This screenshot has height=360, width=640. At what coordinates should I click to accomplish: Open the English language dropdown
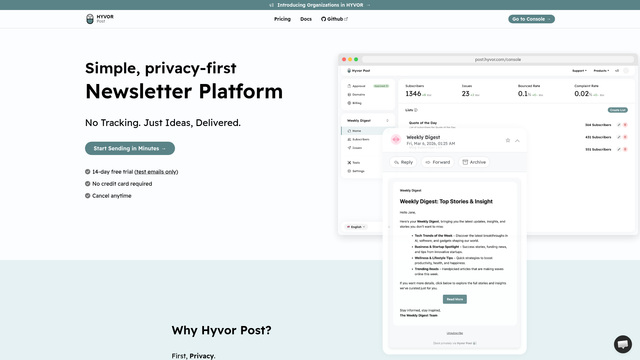[x=356, y=227]
